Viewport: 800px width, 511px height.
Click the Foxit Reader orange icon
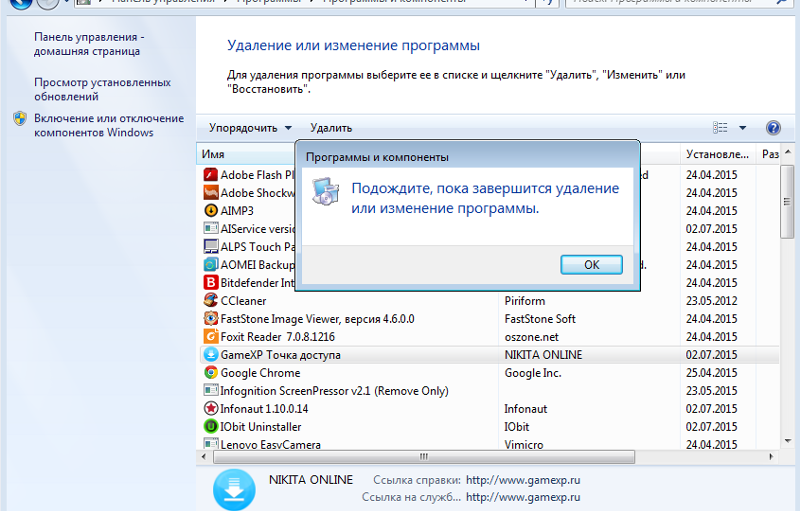point(211,337)
